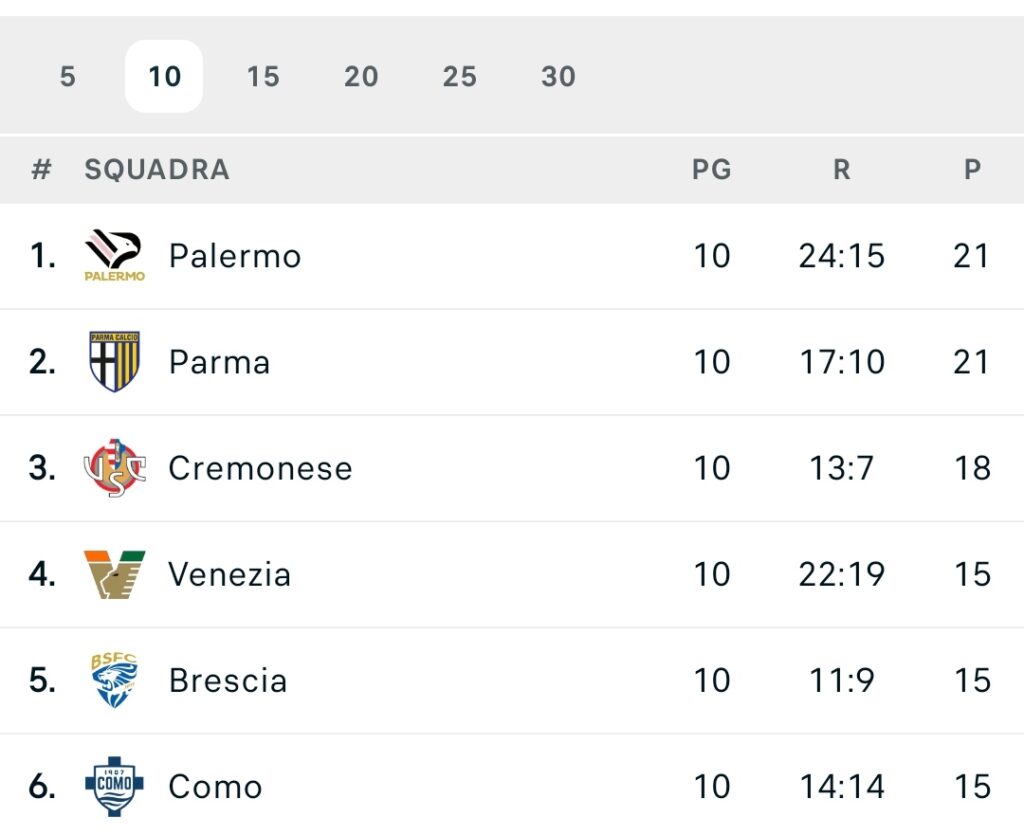Tap the Parma Calcio shield logo
This screenshot has height=835, width=1024.
(114, 361)
